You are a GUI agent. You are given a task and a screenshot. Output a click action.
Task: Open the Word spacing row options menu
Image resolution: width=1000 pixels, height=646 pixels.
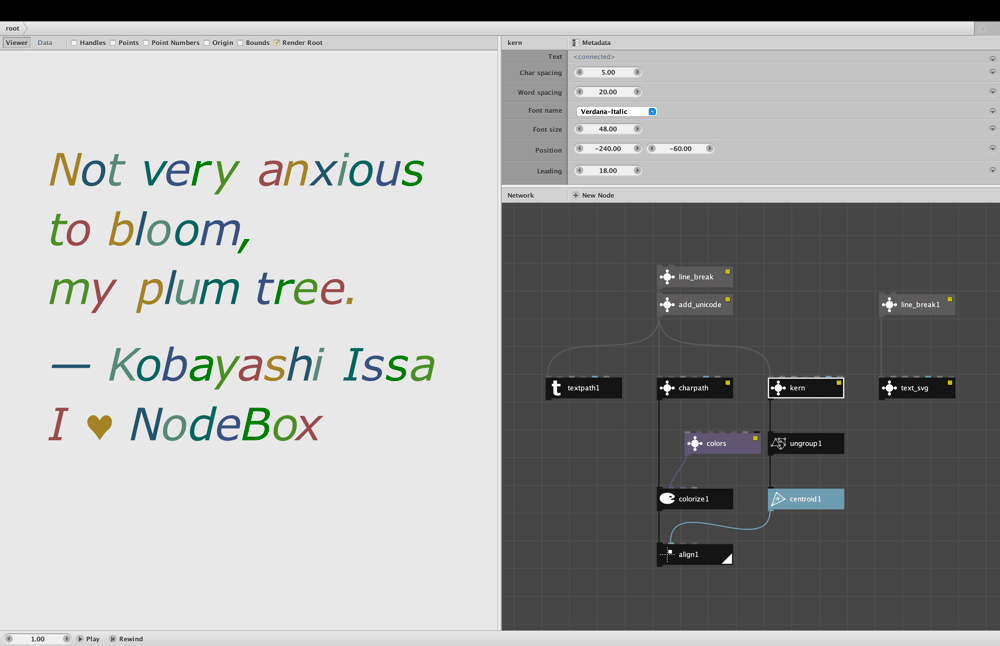(992, 92)
